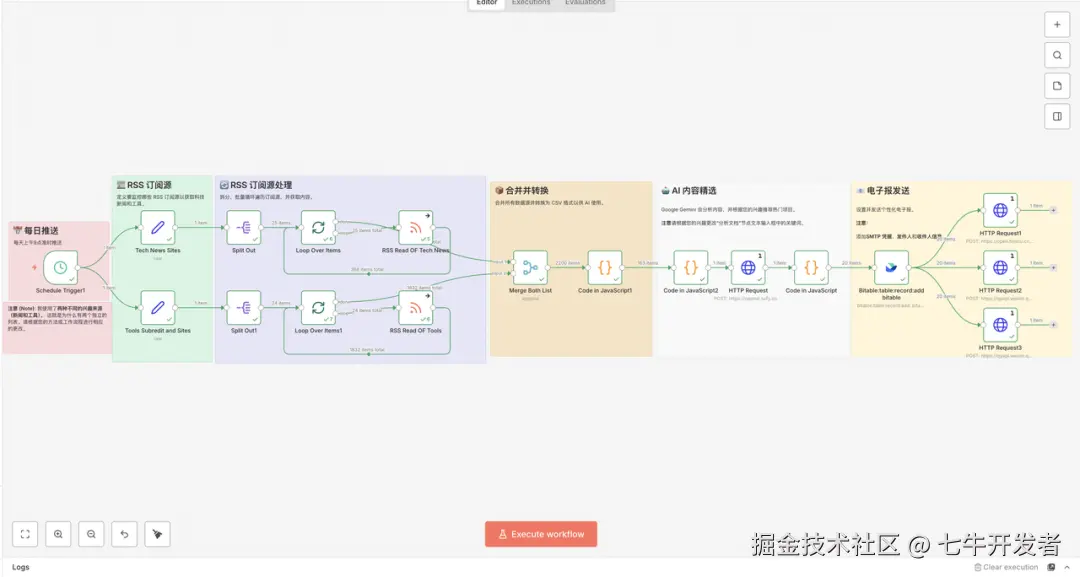Toggle the side panel icon

pyautogui.click(x=1057, y=116)
